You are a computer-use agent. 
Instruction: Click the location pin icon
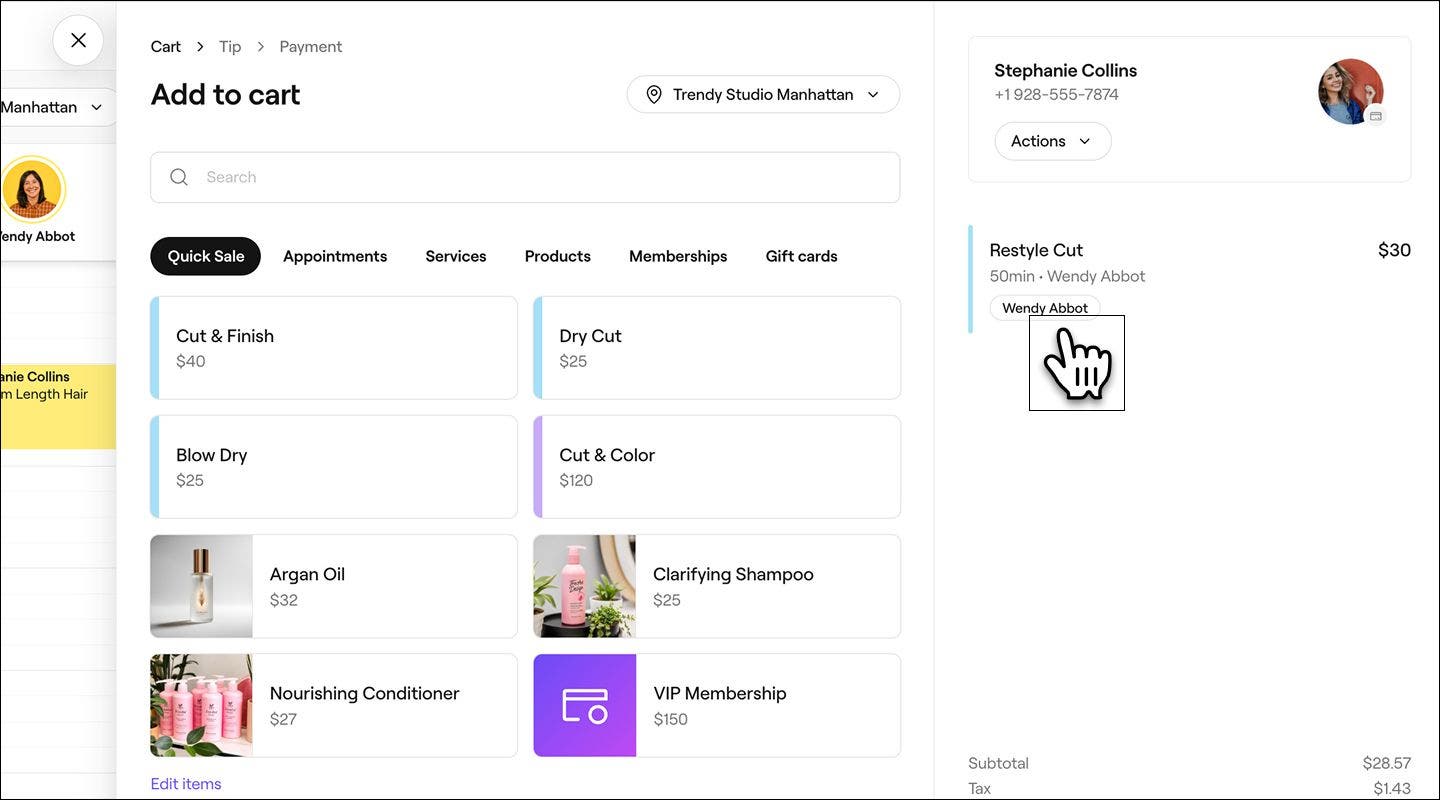654,95
